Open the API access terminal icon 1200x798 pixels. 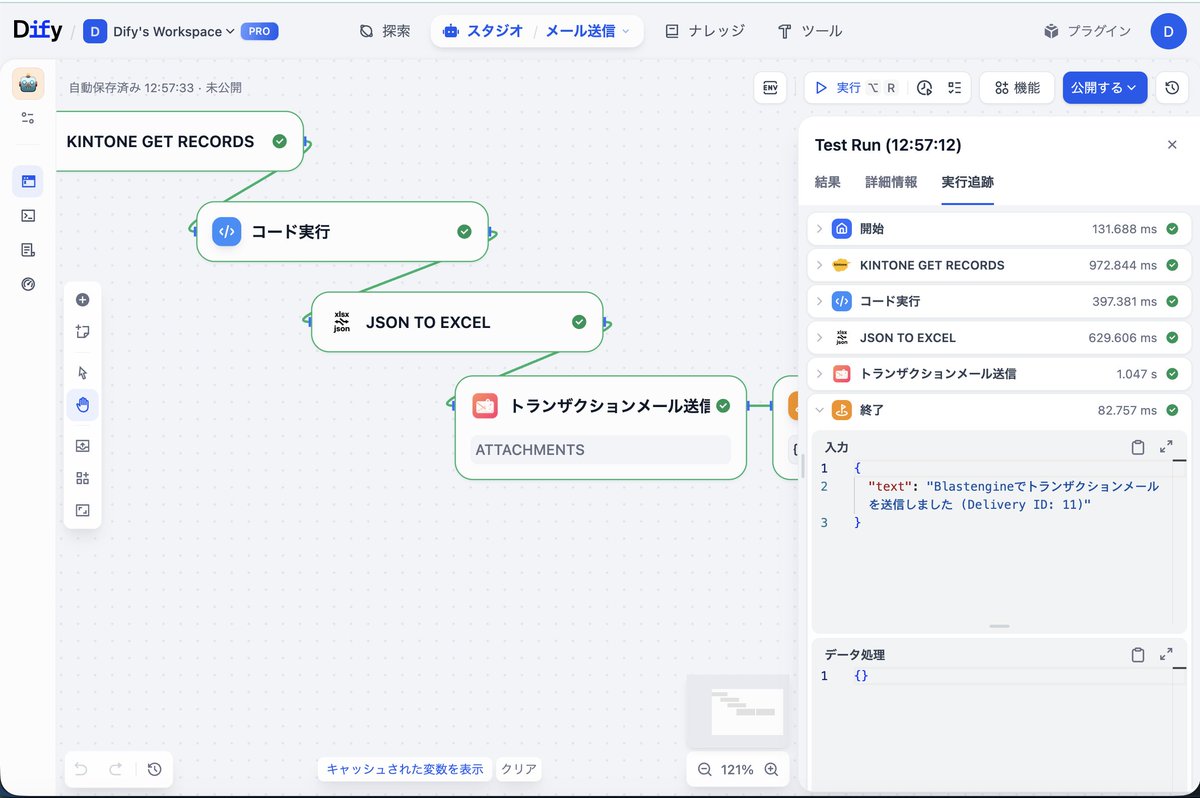pos(28,215)
